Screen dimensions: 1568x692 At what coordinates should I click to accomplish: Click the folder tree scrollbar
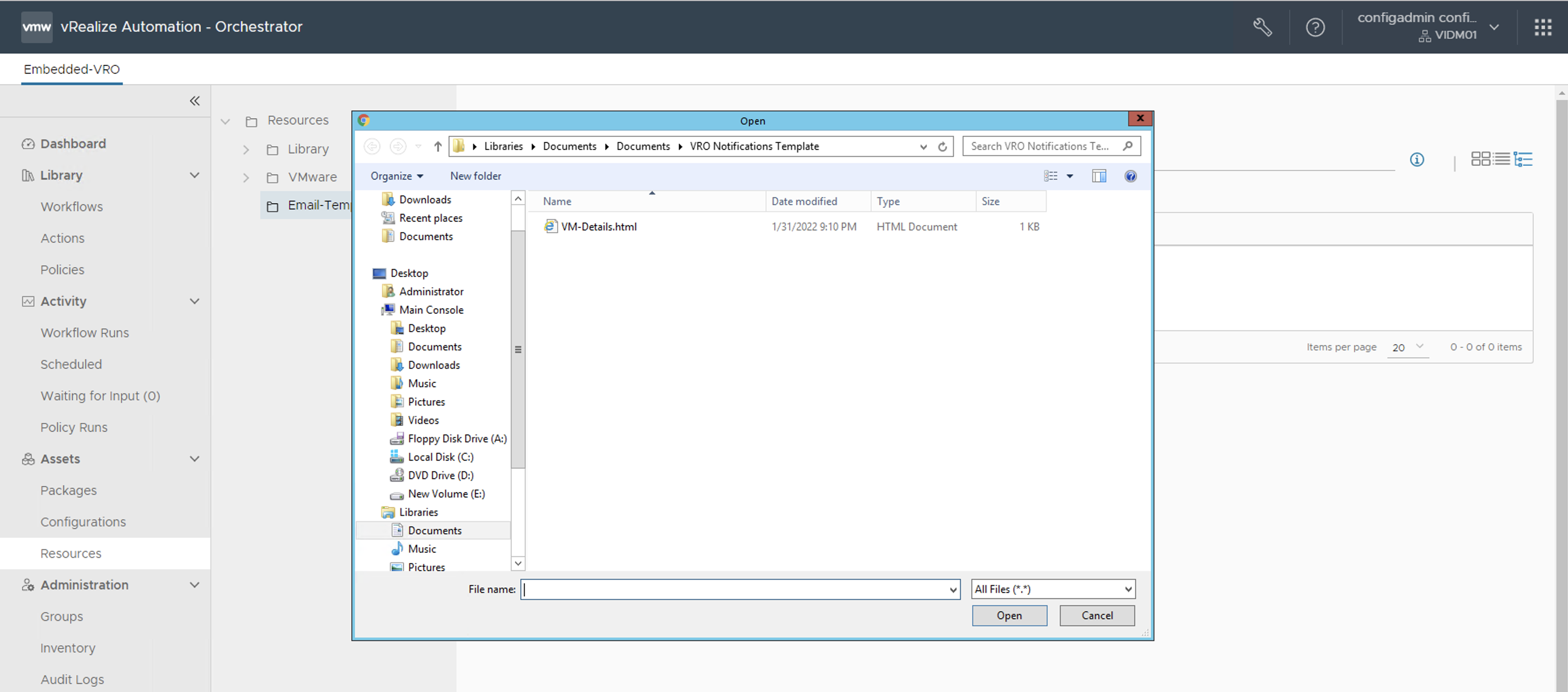coord(518,350)
